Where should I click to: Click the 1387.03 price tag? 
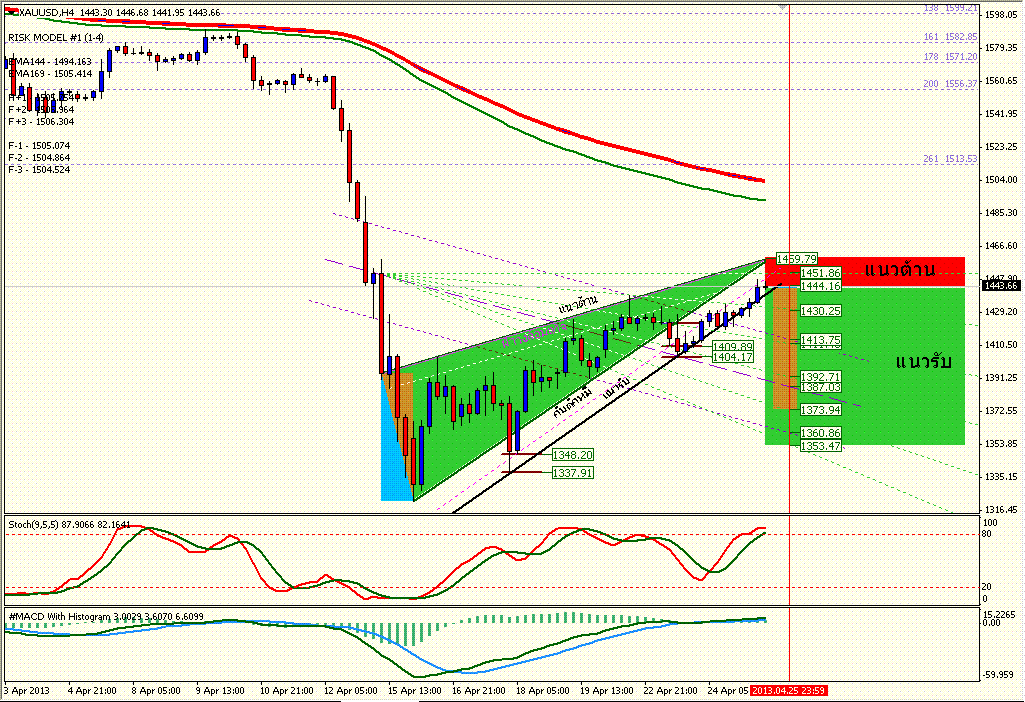tap(820, 387)
